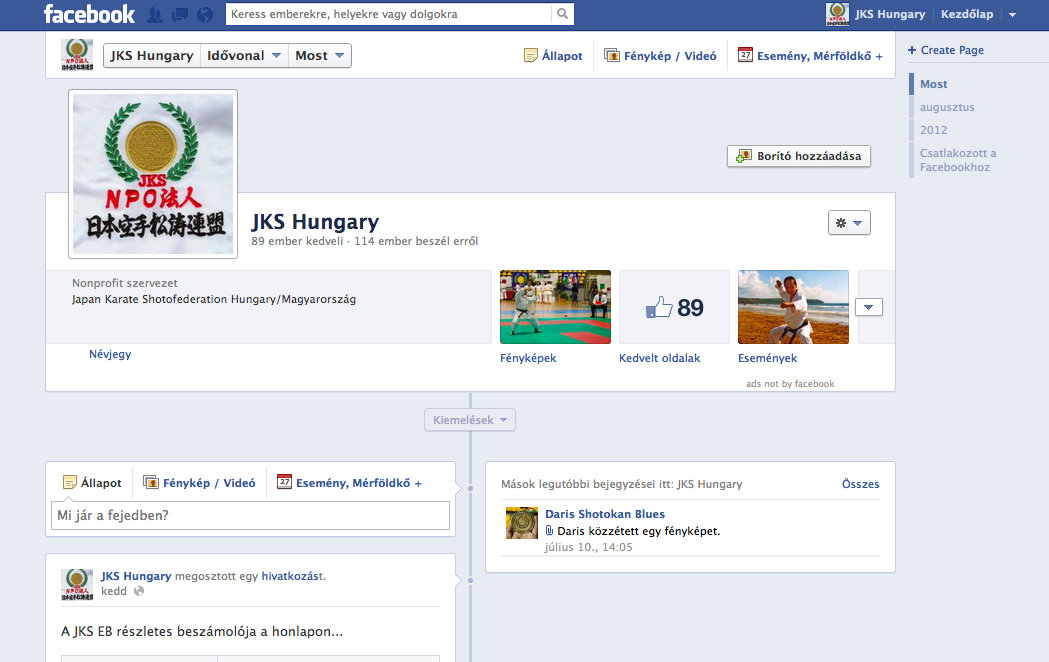
Task: Select Állapot in the top header bar
Action: 553,56
